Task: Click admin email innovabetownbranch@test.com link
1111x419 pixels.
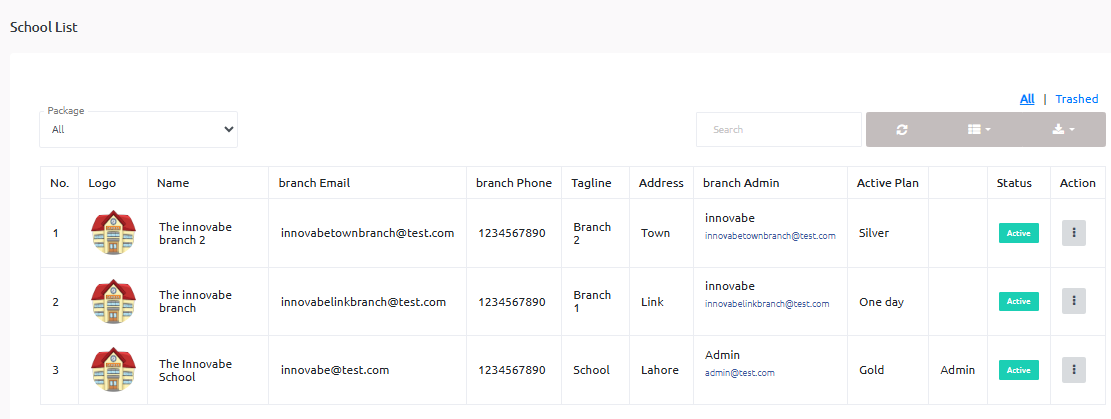Action: click(x=769, y=237)
